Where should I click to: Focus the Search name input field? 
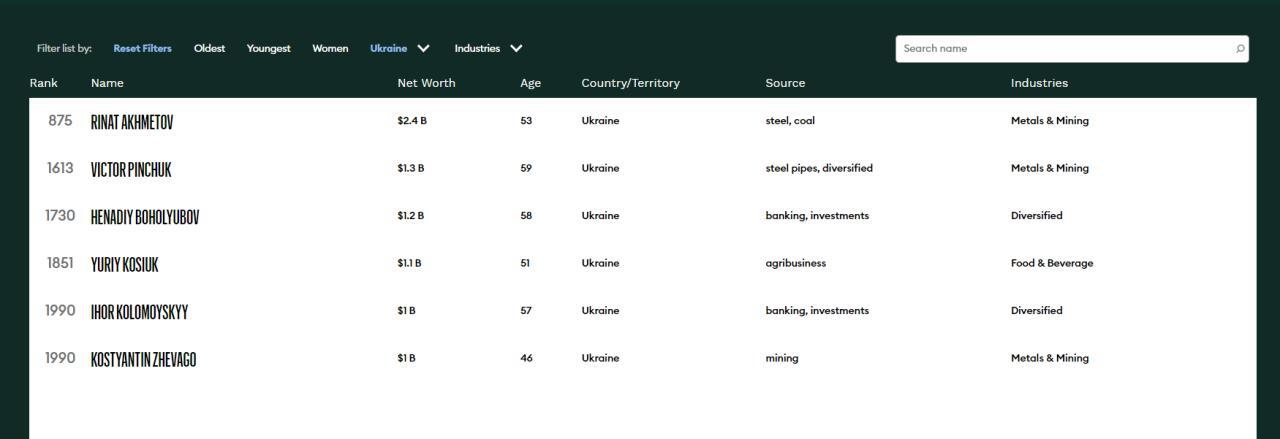pos(1060,48)
